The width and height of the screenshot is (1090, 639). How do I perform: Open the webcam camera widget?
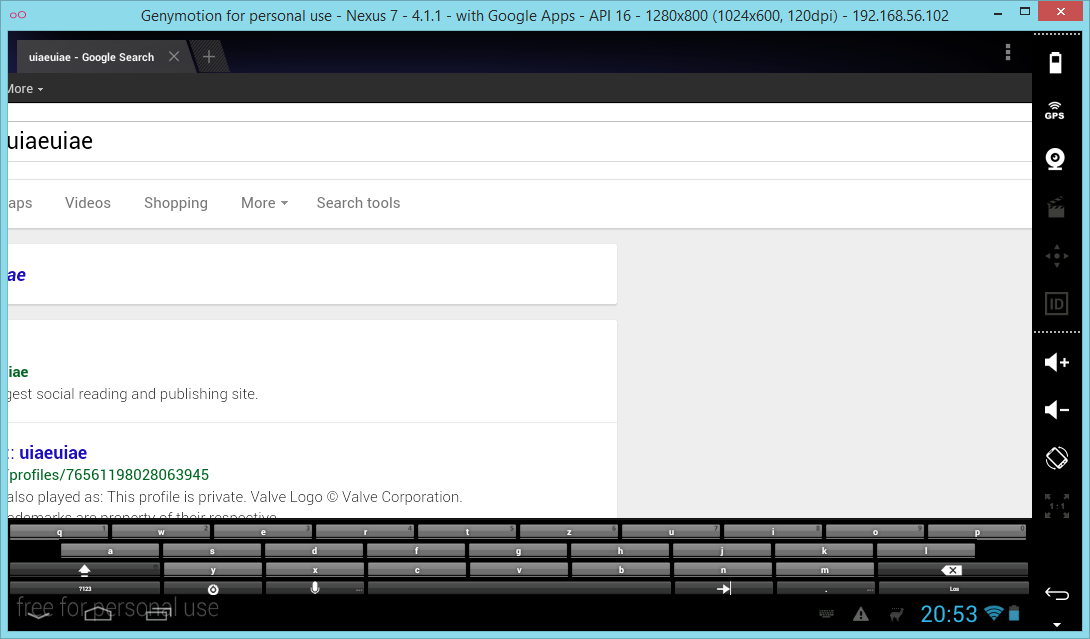(1055, 159)
